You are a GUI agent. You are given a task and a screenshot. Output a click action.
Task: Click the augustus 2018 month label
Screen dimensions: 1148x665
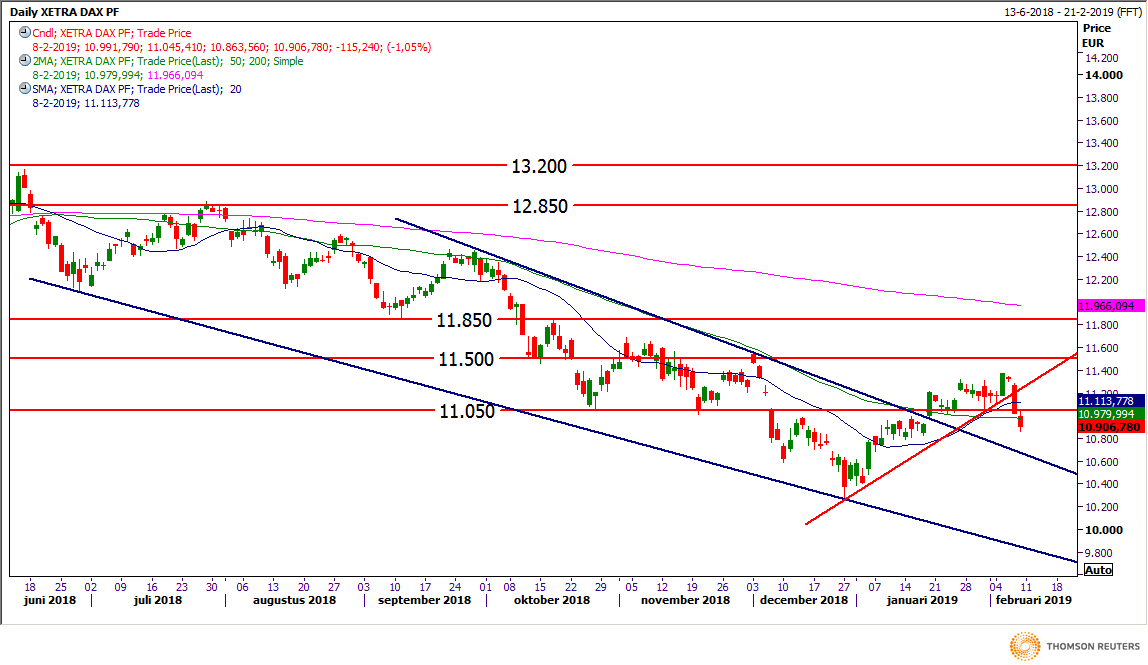click(x=294, y=600)
